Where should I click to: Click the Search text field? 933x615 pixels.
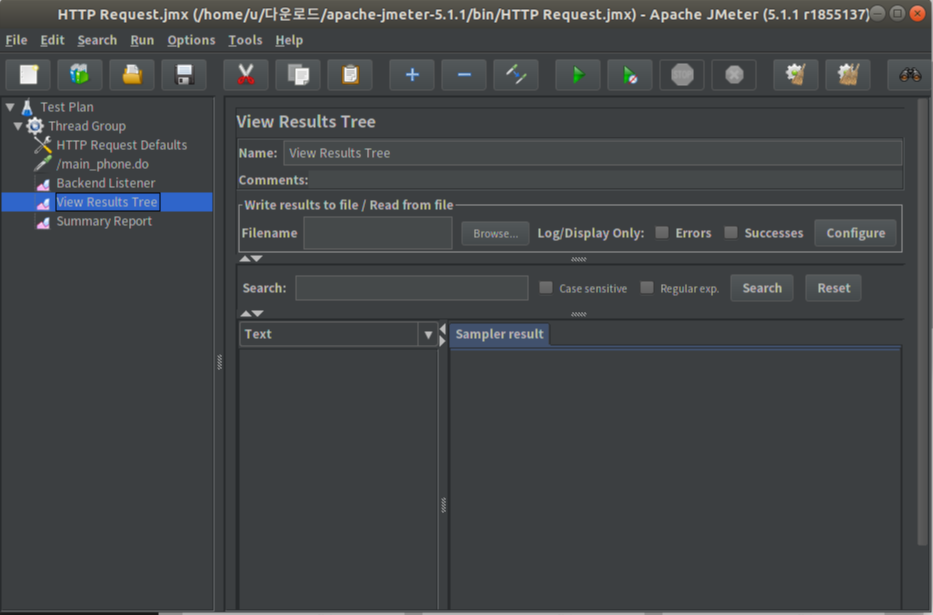point(411,288)
